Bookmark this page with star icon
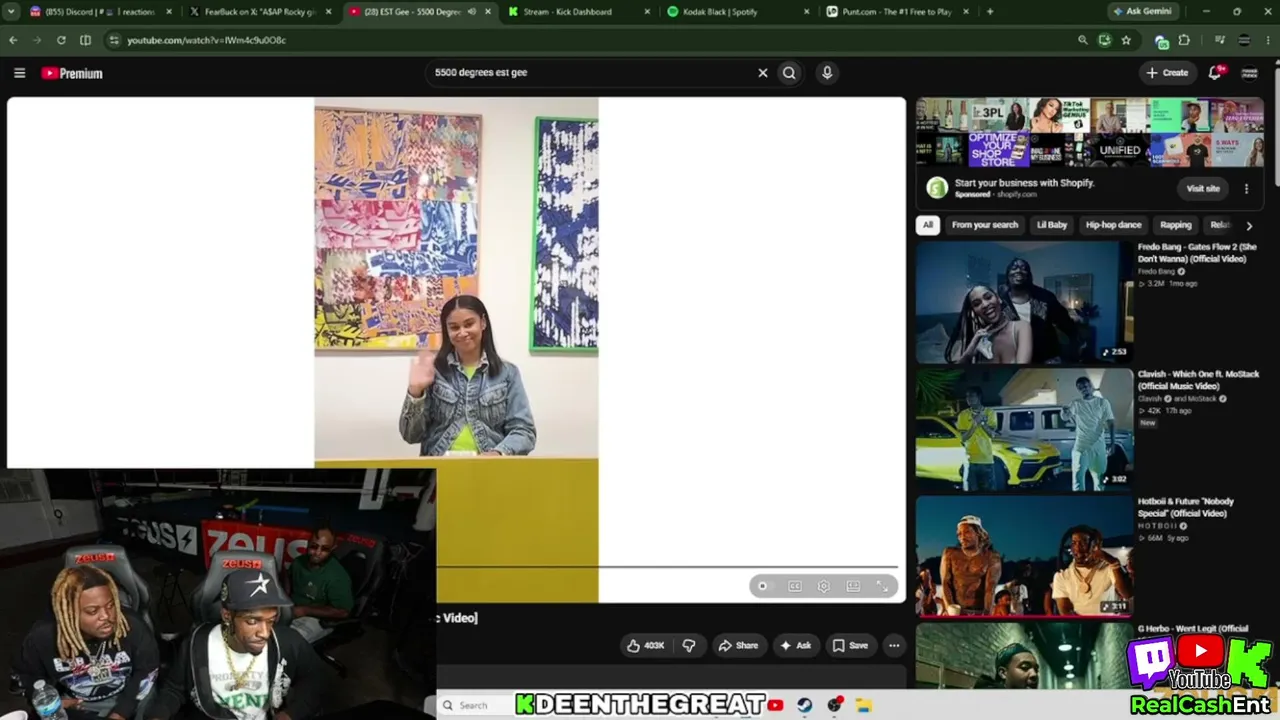 [1126, 40]
